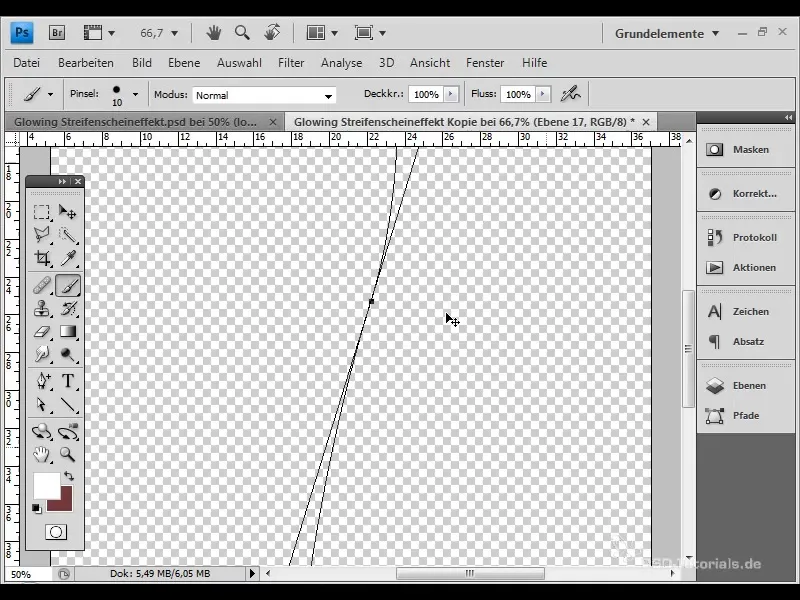The width and height of the screenshot is (800, 600).
Task: Select the 3D Rotate tool
Action: (x=42, y=432)
